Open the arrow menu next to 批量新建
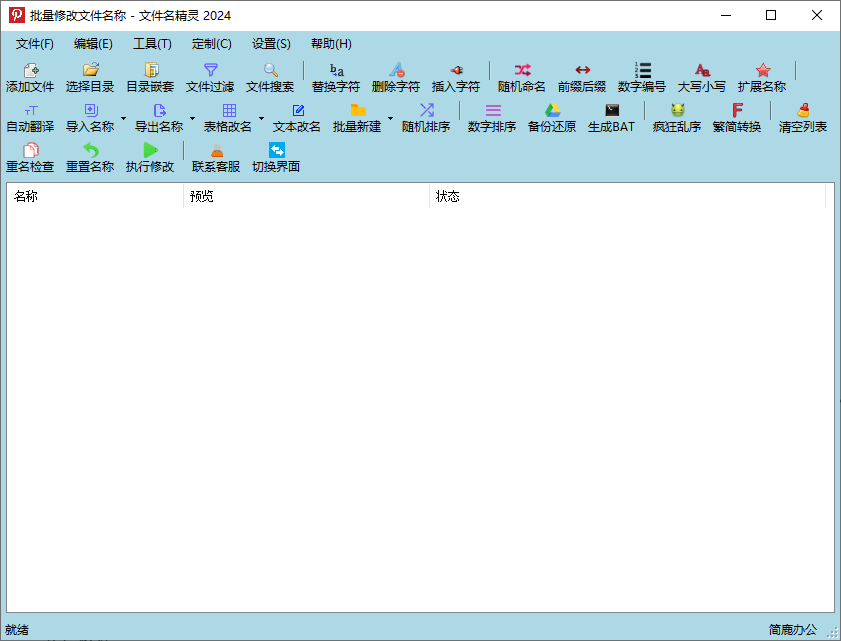 [x=390, y=118]
